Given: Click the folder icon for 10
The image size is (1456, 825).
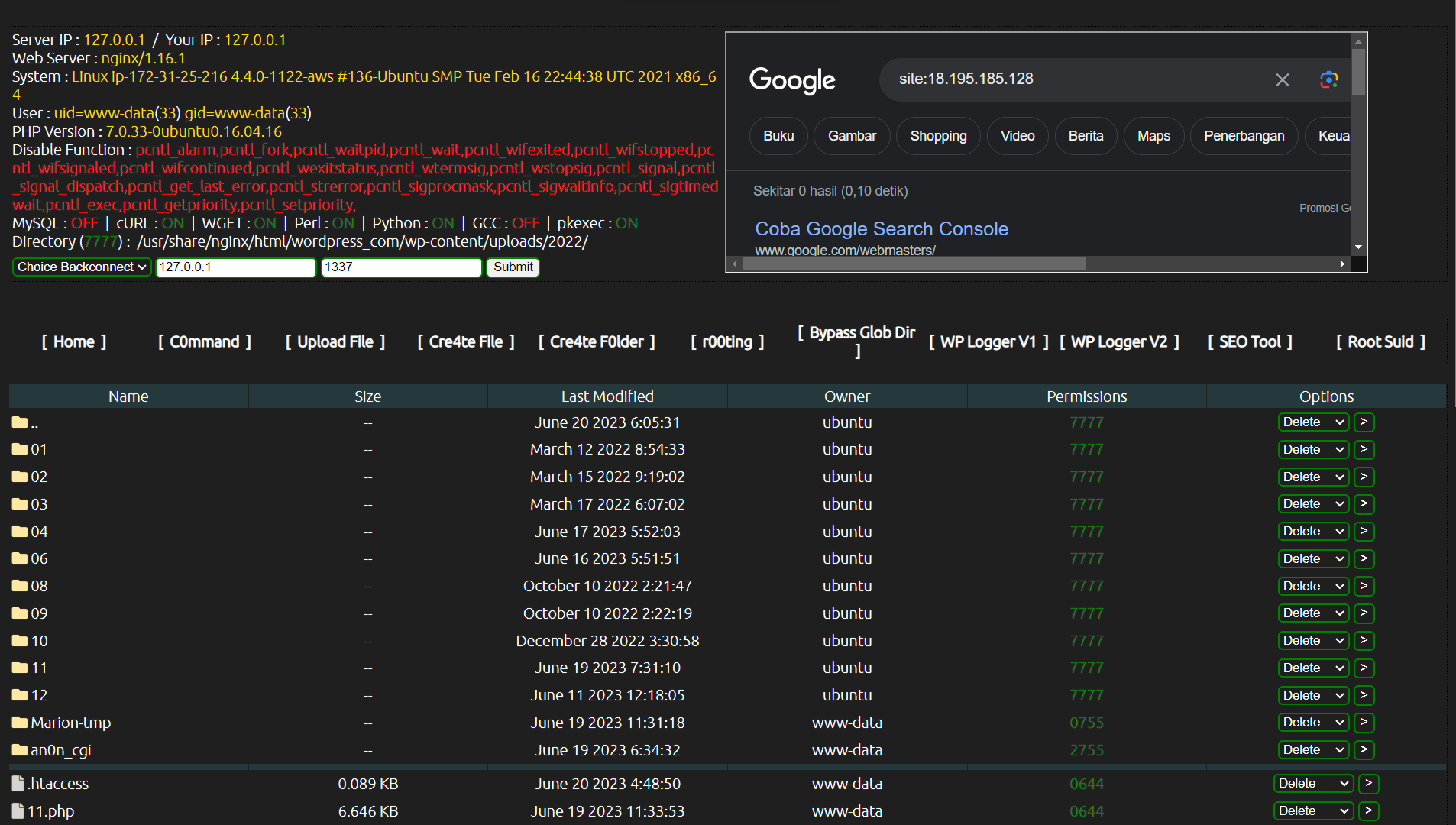Looking at the screenshot, I should 20,641.
